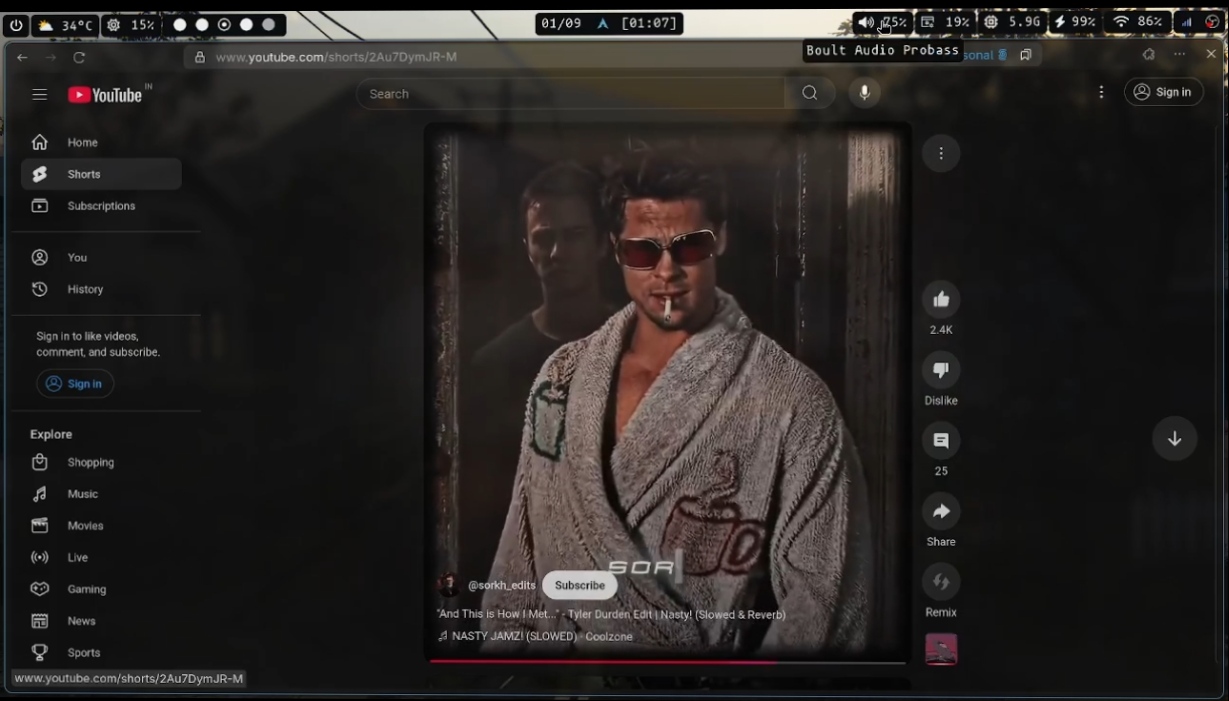Open YouTube settings three-dot menu in header
This screenshot has height=701, width=1229.
[x=1101, y=92]
